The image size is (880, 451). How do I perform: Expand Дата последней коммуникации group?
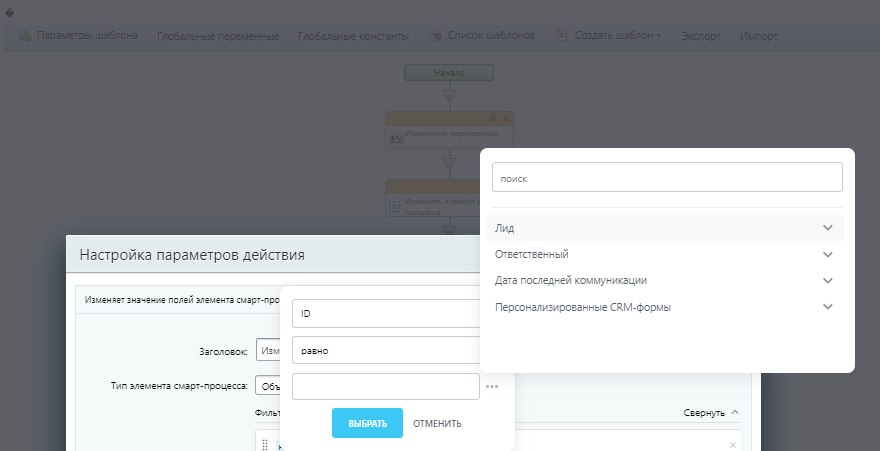828,280
